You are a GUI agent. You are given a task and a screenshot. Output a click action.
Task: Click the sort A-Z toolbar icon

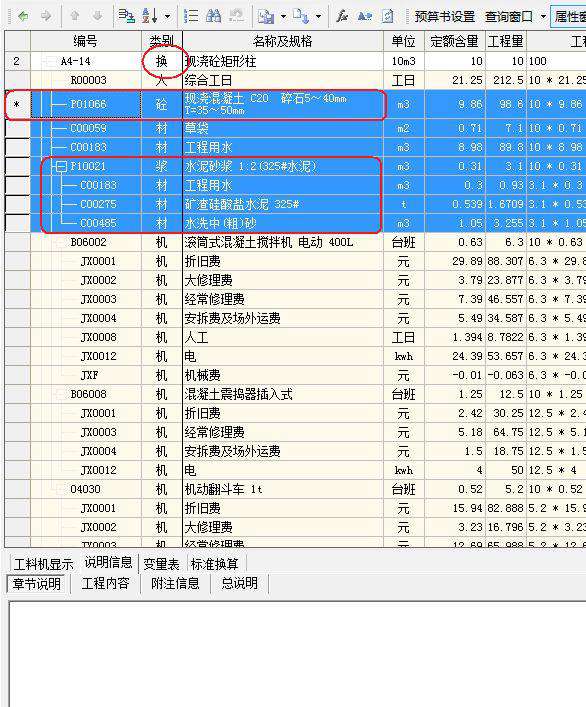click(x=150, y=16)
